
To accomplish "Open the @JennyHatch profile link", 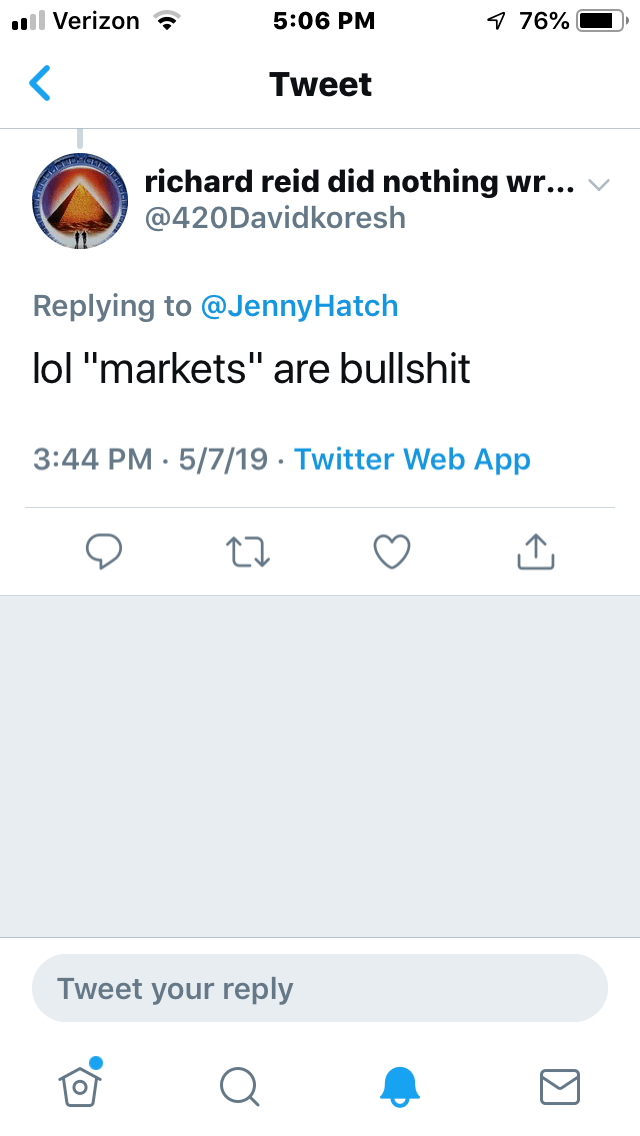I will pyautogui.click(x=300, y=306).
